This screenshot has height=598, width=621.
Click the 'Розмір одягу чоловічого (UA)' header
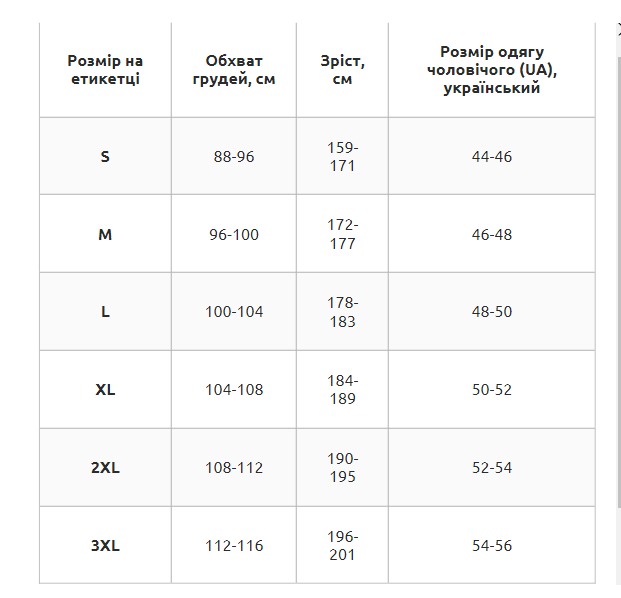[x=491, y=70]
